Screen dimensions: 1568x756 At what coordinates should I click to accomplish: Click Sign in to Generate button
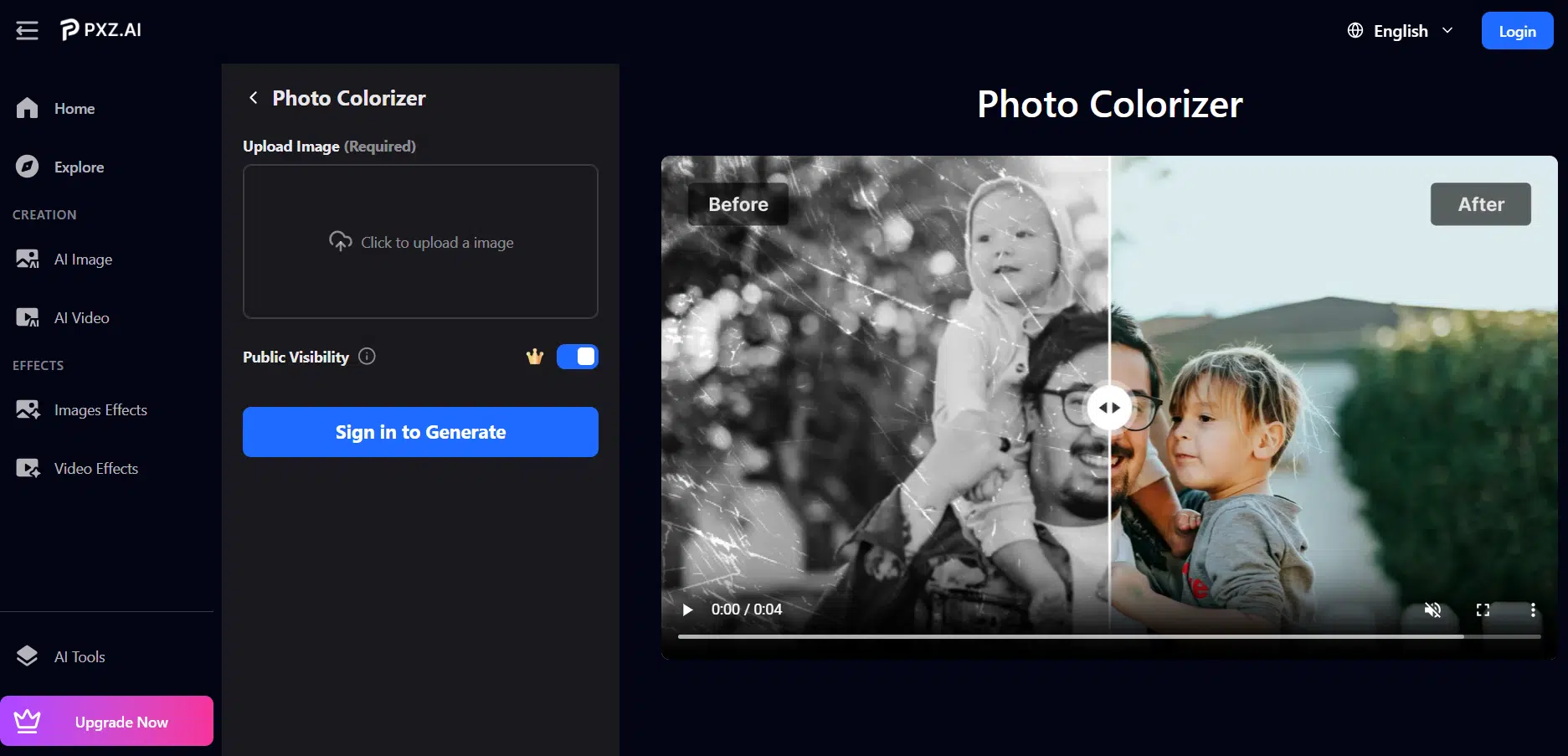click(420, 432)
